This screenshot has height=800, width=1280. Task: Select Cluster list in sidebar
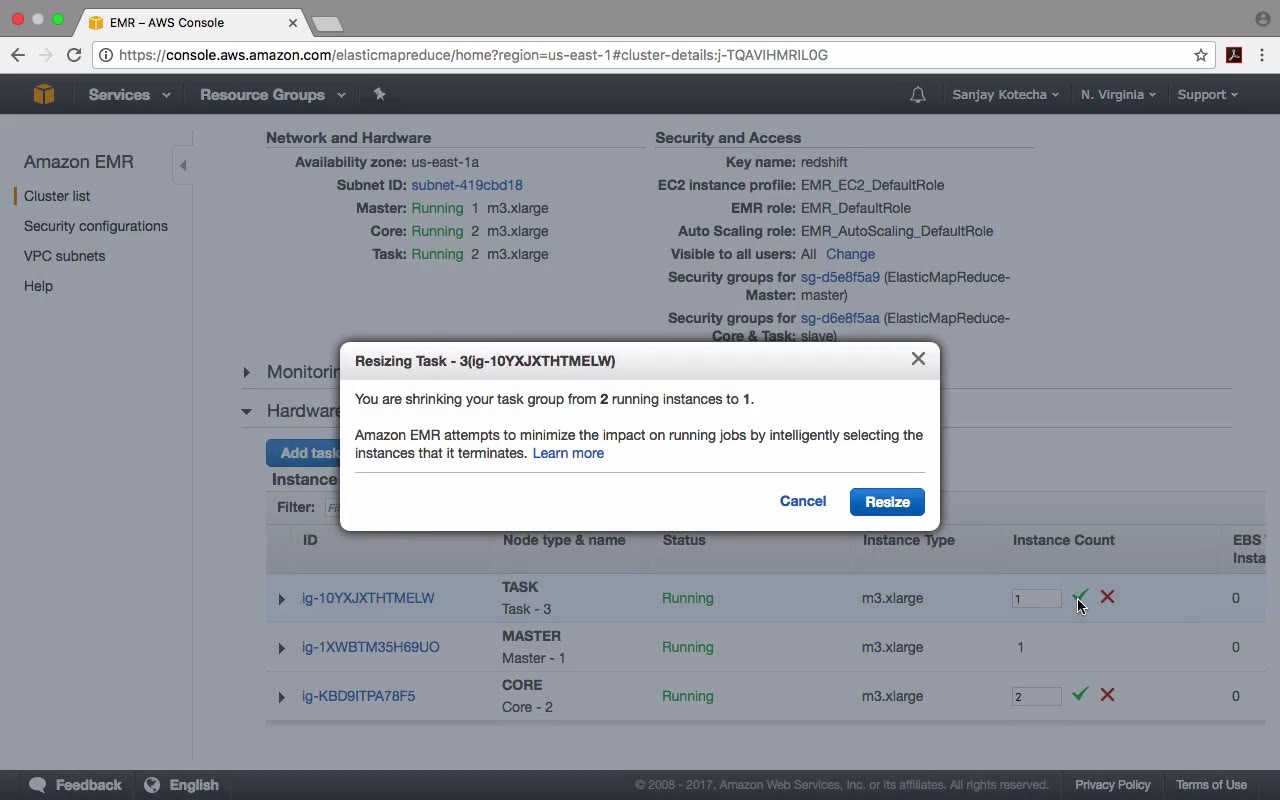pyautogui.click(x=57, y=196)
